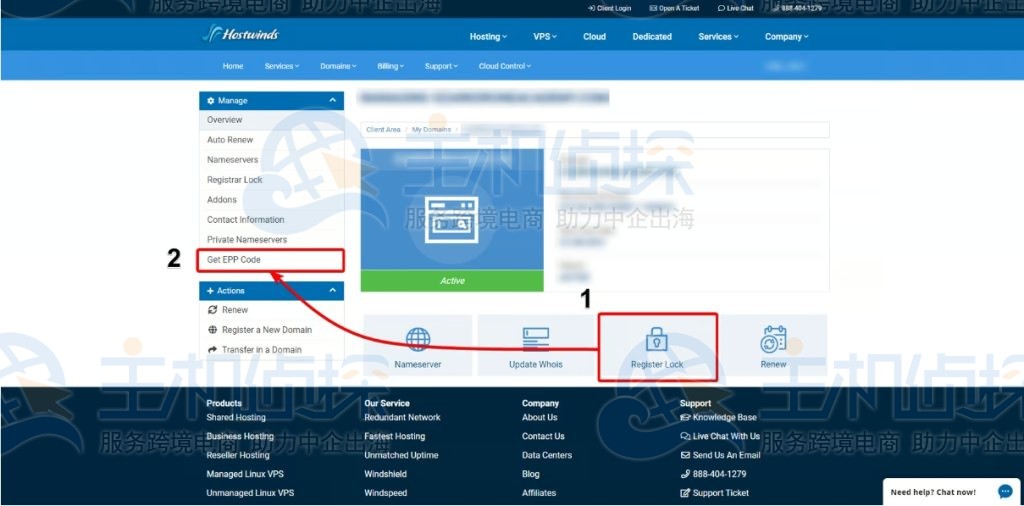Select Overview in Manage sidebar
Image resolution: width=1024 pixels, height=506 pixels.
click(x=271, y=120)
